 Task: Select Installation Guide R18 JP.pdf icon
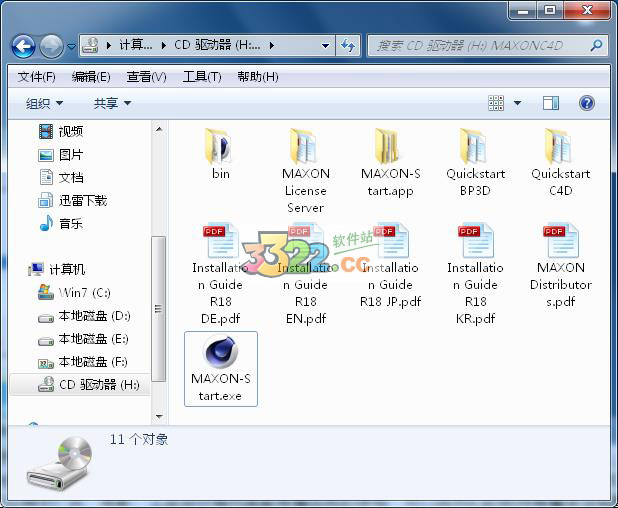pos(390,241)
